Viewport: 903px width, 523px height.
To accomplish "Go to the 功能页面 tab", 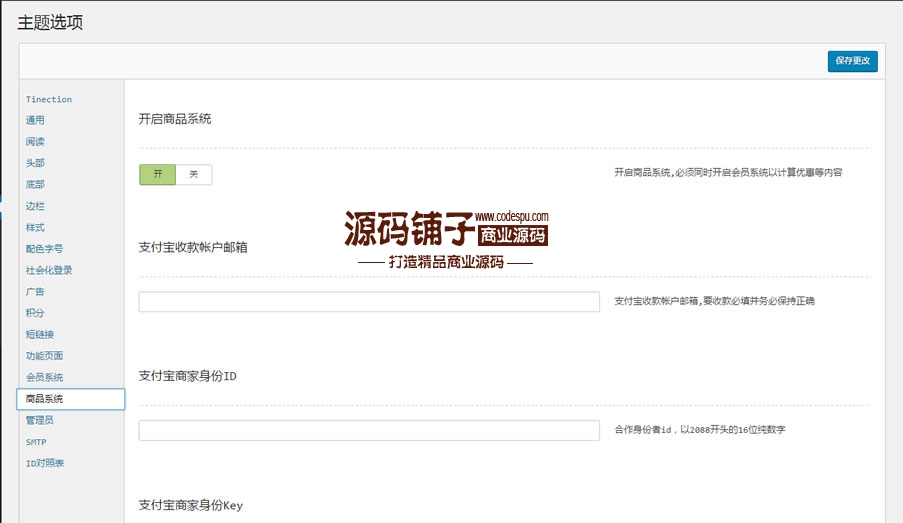I will (x=44, y=356).
